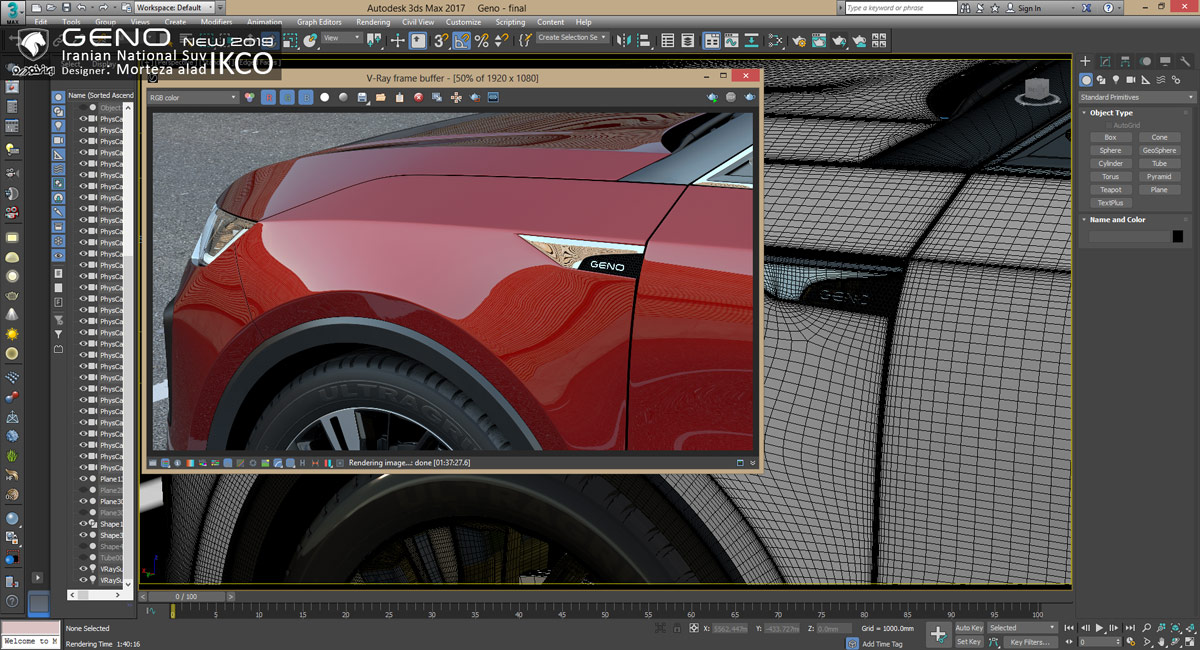Open the Display tab in command panel

[x=1166, y=62]
